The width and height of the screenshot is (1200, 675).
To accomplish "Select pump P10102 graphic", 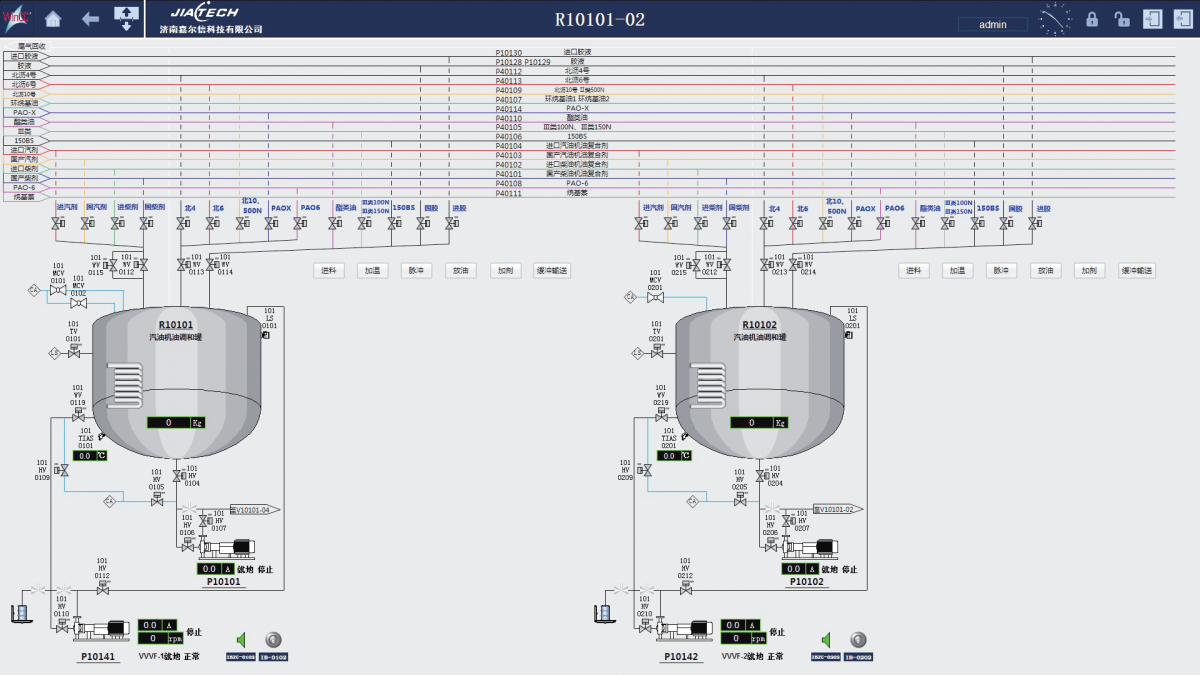I will (x=812, y=548).
